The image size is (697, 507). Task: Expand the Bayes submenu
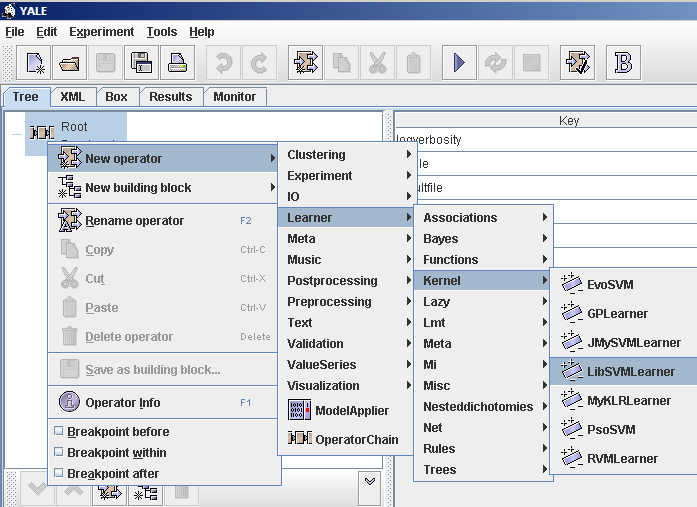click(483, 239)
